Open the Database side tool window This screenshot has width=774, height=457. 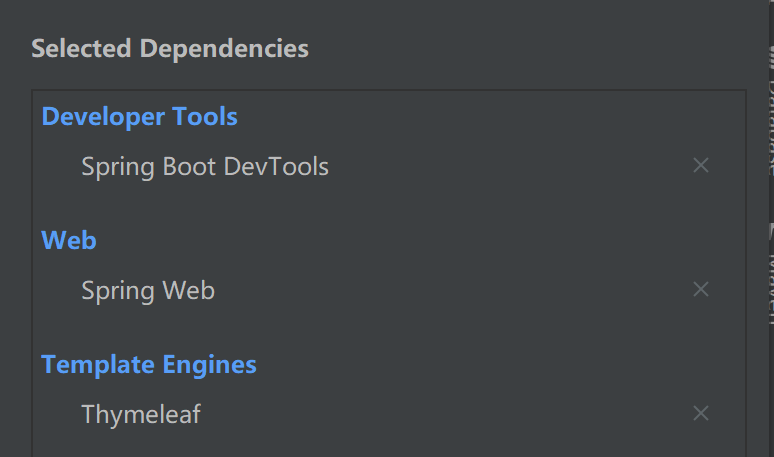pos(771,111)
